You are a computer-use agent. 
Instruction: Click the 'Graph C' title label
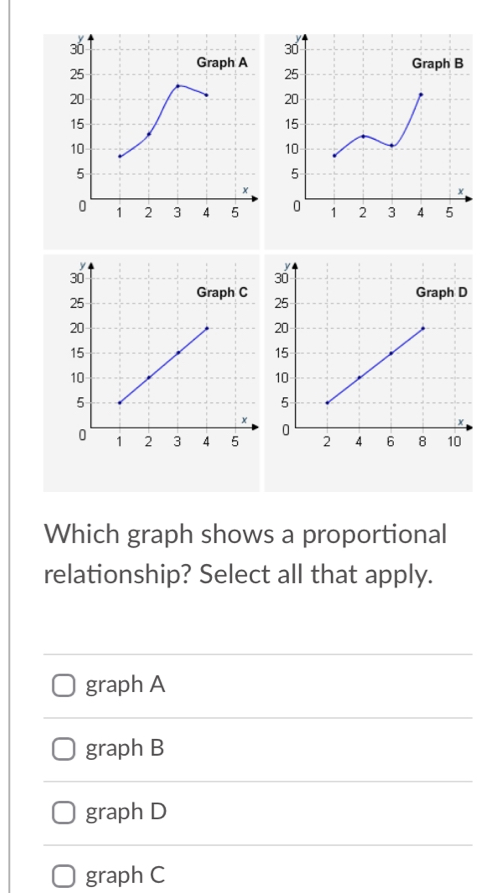click(x=222, y=293)
